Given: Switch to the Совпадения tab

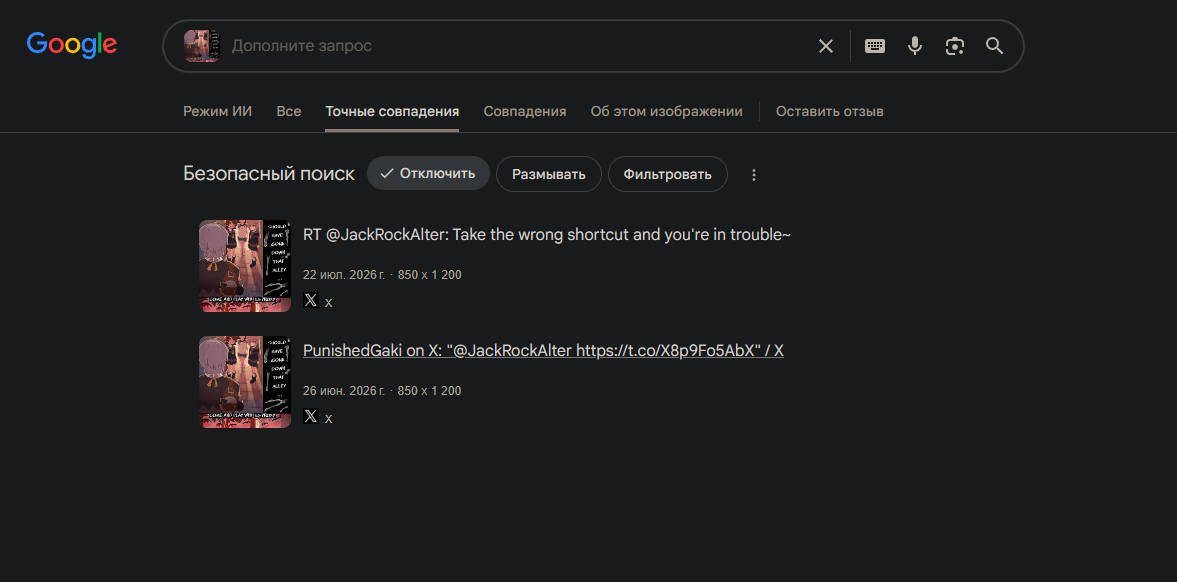Looking at the screenshot, I should click(x=525, y=111).
